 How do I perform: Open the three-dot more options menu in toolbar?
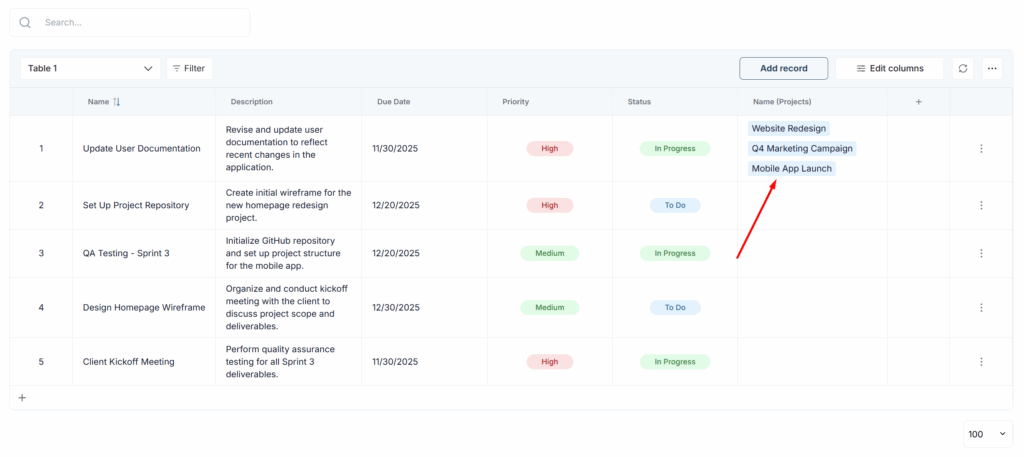[x=992, y=68]
